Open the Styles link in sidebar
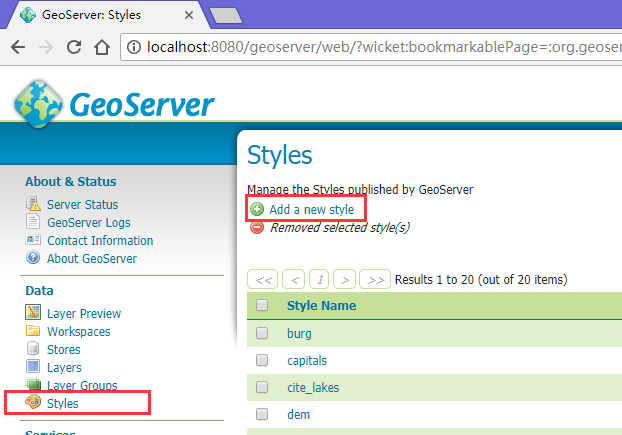 (x=63, y=404)
